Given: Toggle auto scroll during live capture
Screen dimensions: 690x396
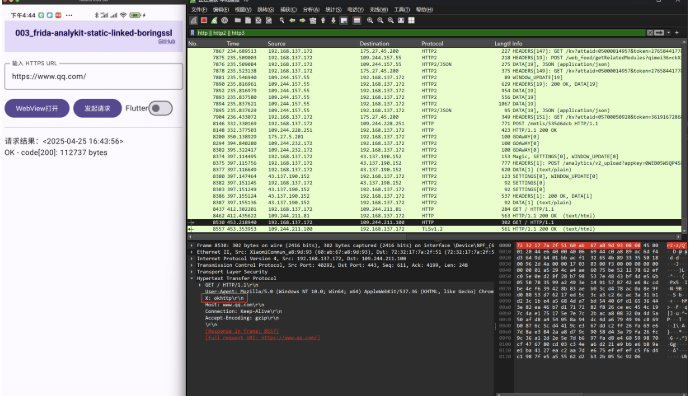Looking at the screenshot, I should (x=344, y=20).
